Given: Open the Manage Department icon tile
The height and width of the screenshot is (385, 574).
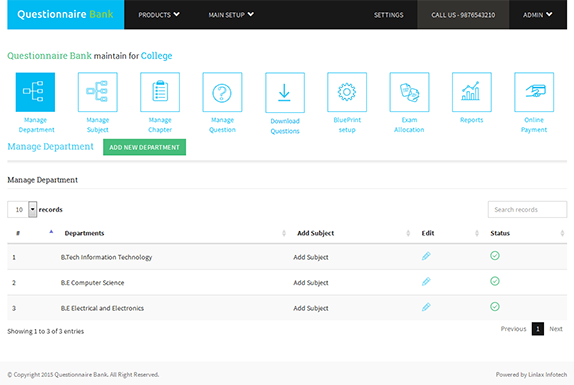Looking at the screenshot, I should pos(35,92).
